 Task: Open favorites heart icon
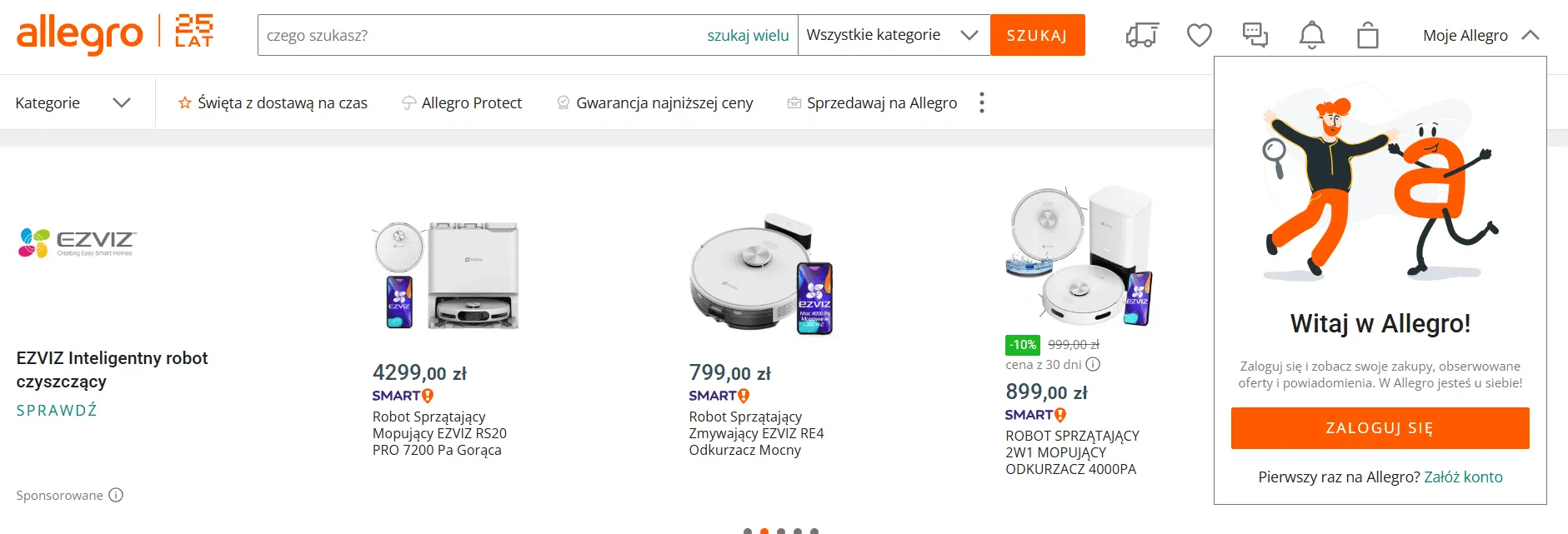click(1199, 35)
